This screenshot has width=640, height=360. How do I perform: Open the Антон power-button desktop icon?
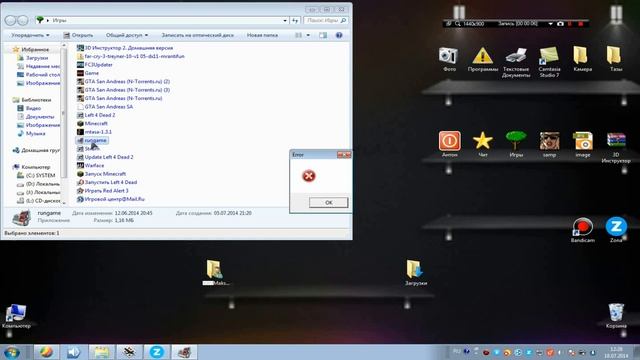coord(449,144)
